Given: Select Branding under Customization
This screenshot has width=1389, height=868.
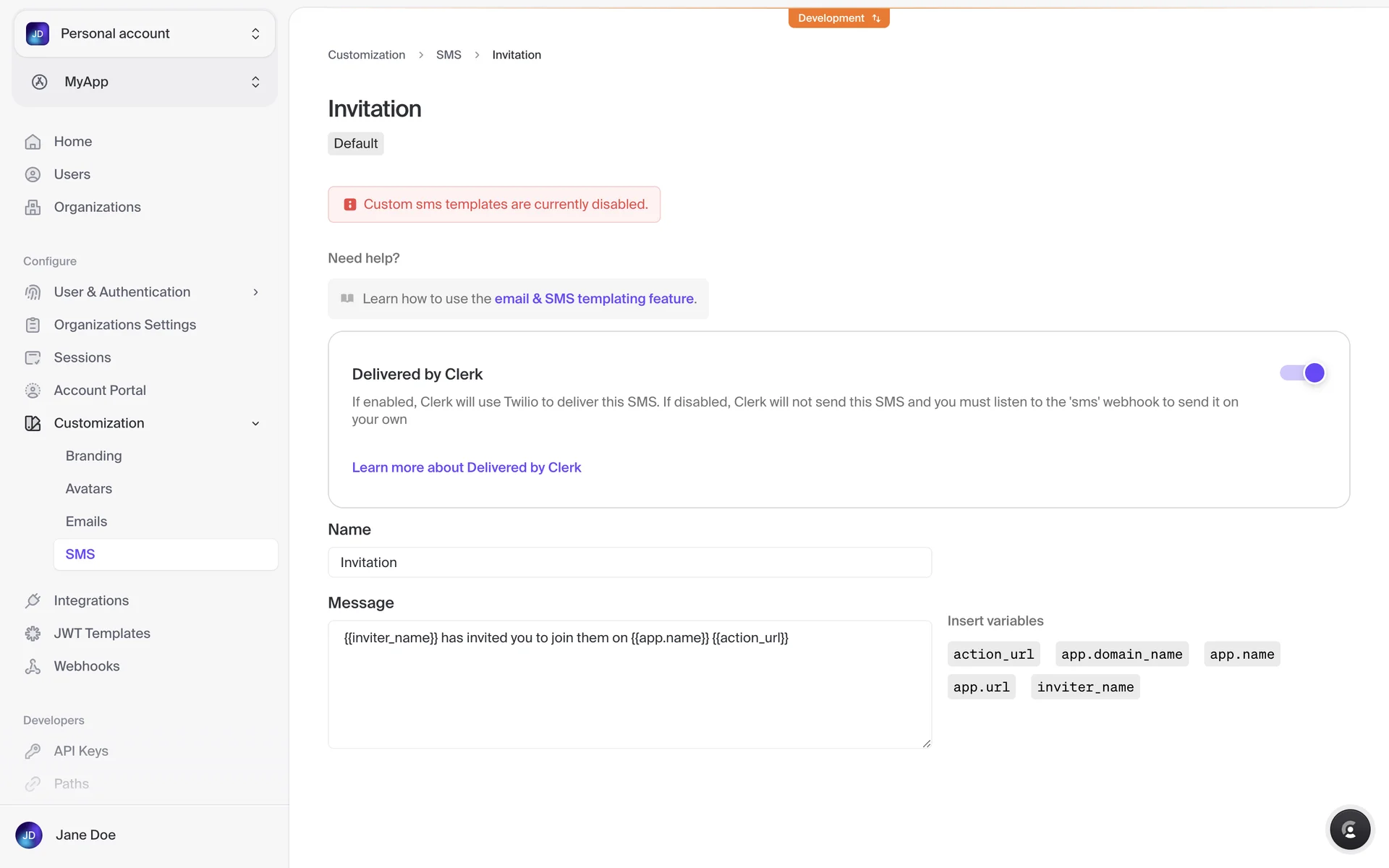Looking at the screenshot, I should click(93, 456).
